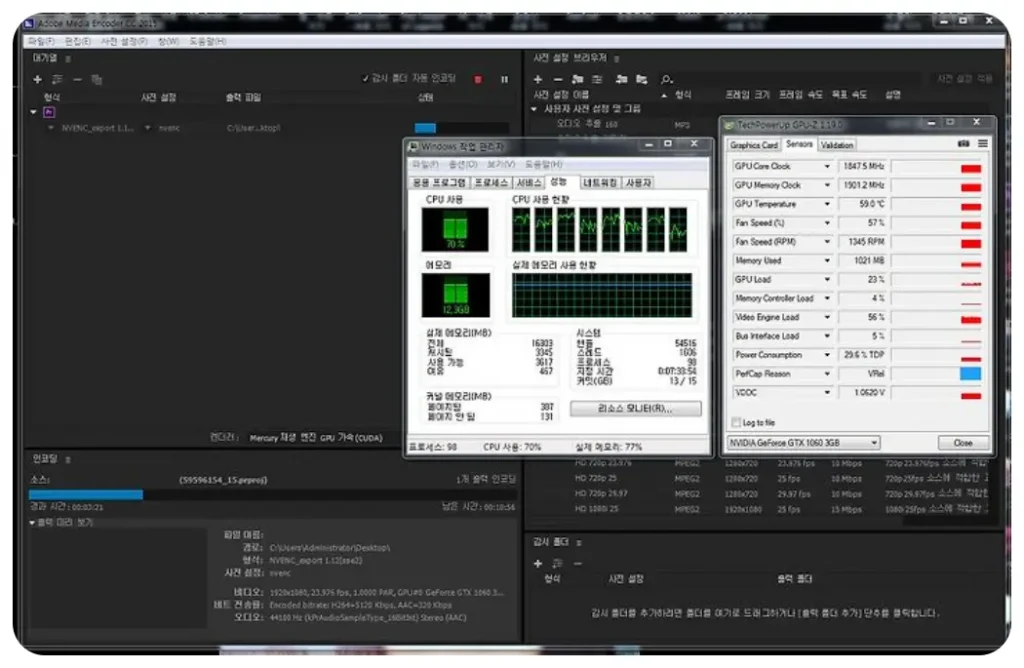Open 창(W) menu in Media Encoder
The width and height of the screenshot is (1024, 668).
[x=168, y=41]
